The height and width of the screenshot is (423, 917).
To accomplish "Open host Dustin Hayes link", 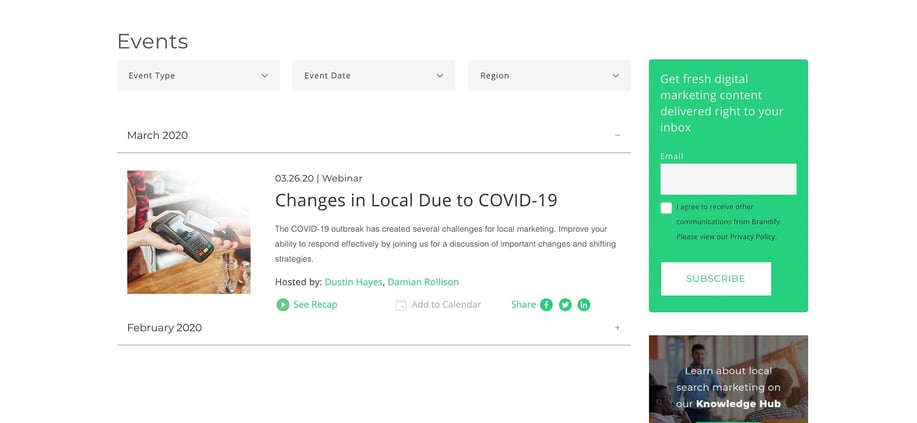I will coord(353,282).
